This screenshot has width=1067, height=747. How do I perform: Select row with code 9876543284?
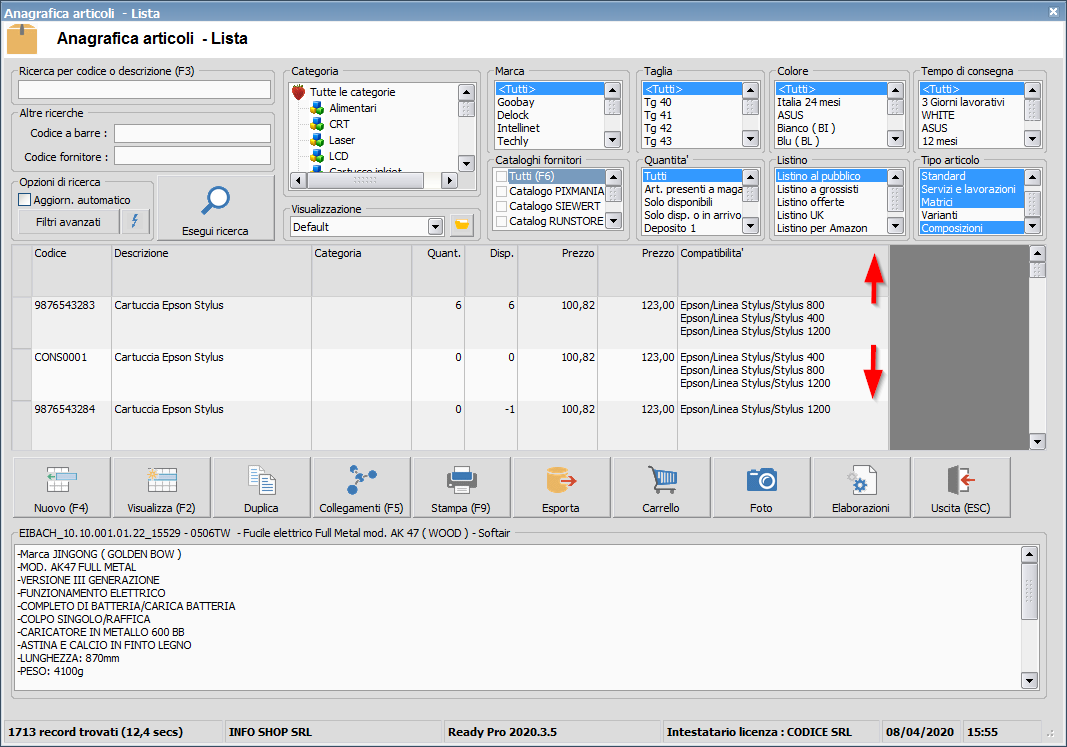pyautogui.click(x=450, y=425)
